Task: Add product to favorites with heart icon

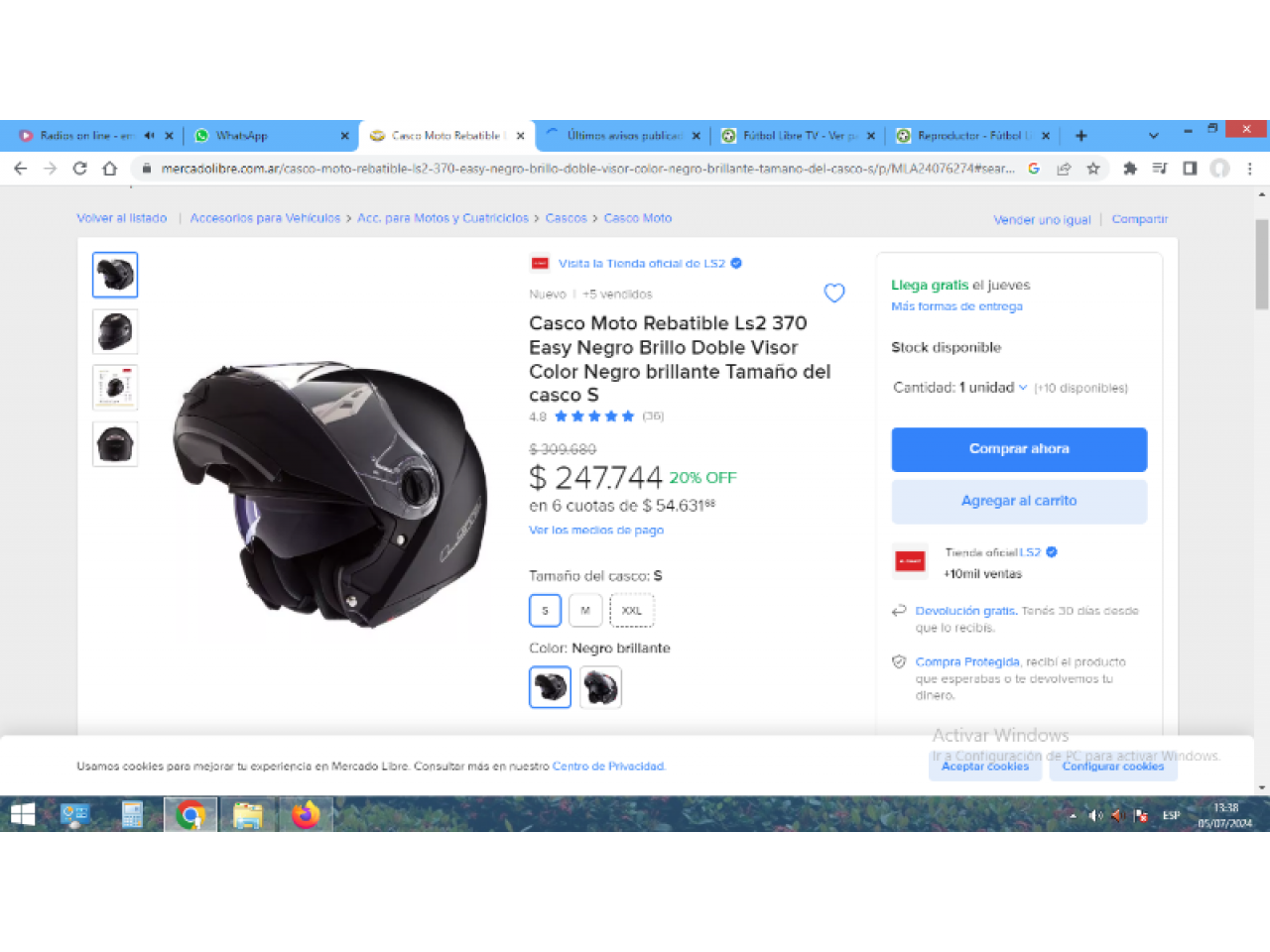Action: 834,293
